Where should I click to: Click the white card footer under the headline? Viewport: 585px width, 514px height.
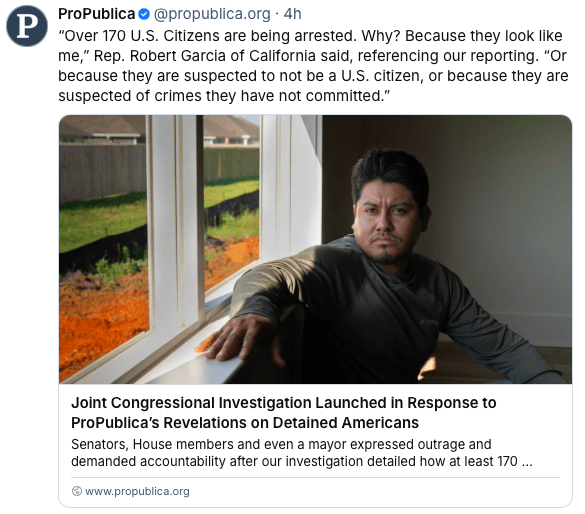click(315, 446)
